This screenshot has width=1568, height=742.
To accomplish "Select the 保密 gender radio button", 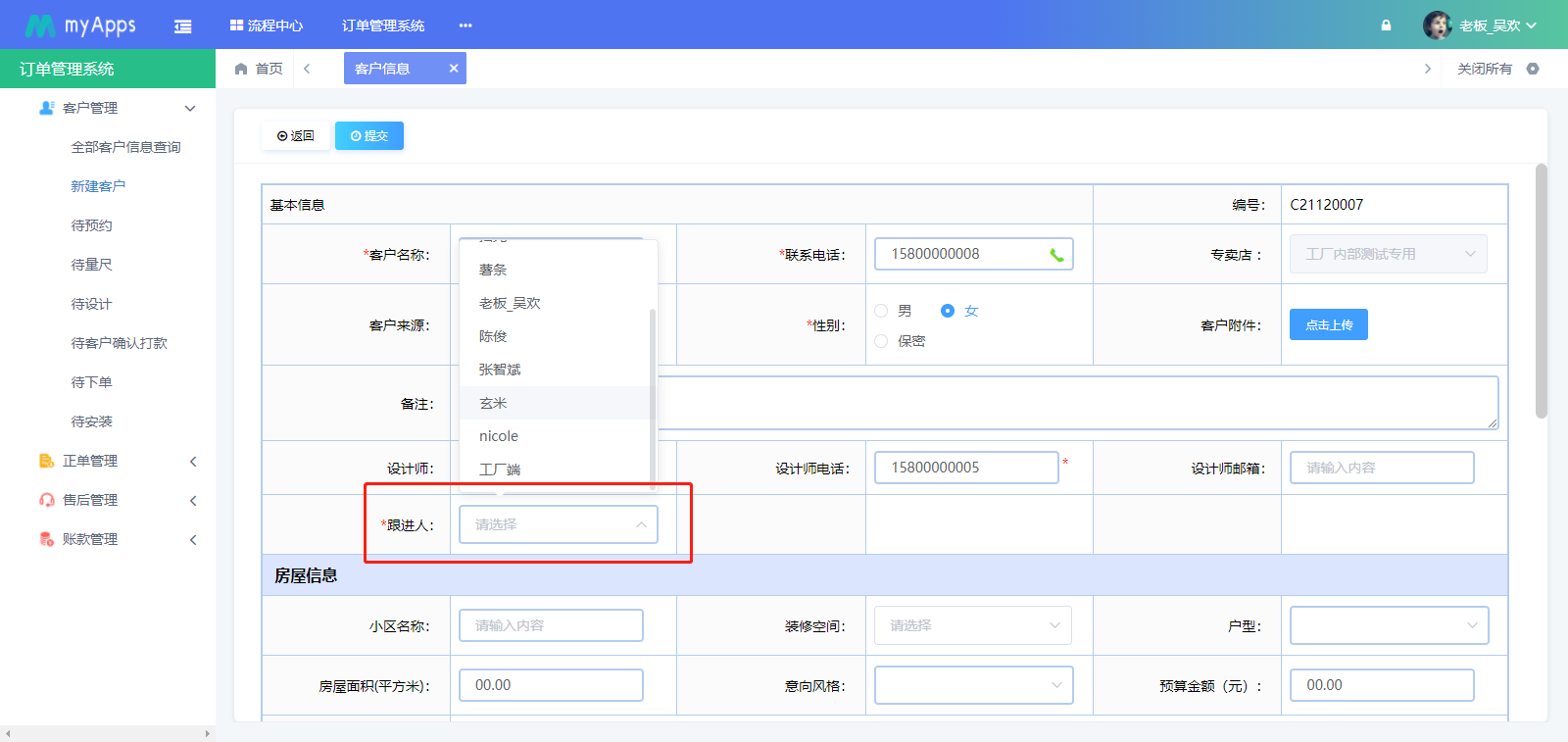I will (881, 341).
